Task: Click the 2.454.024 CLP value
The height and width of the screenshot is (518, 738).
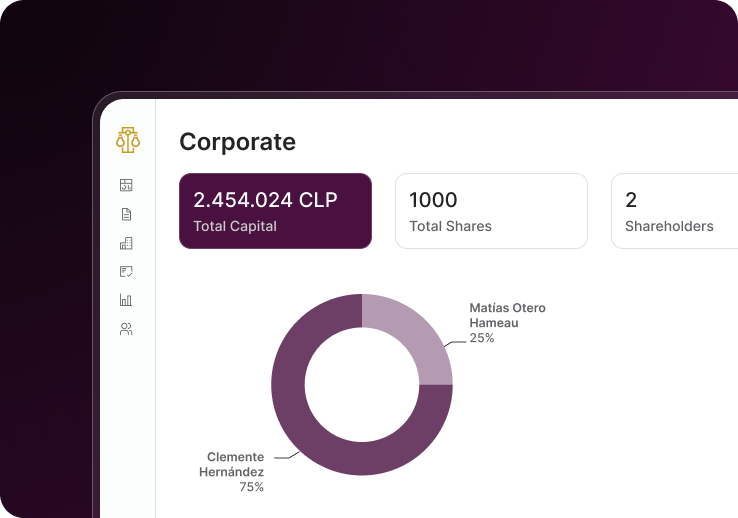Action: 265,200
